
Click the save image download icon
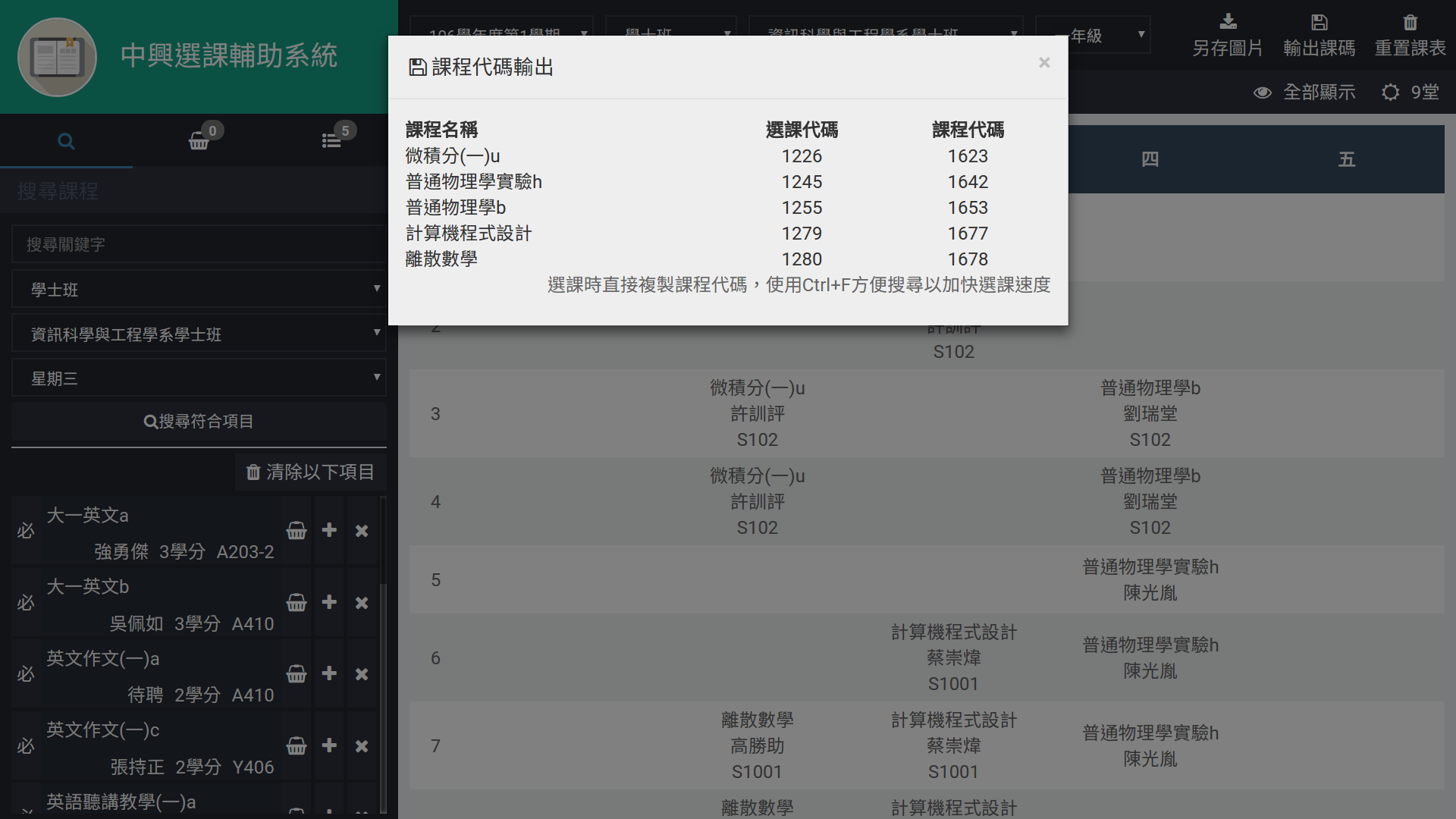coord(1228,22)
